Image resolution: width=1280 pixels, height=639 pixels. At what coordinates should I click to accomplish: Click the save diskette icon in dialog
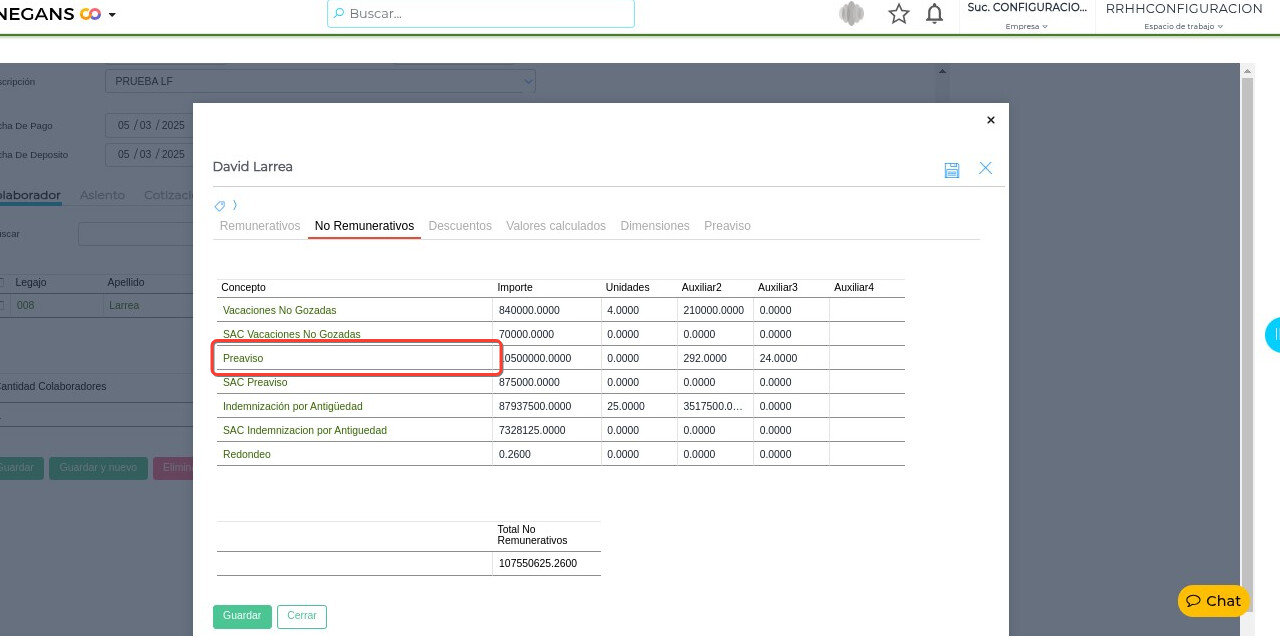pyautogui.click(x=951, y=170)
